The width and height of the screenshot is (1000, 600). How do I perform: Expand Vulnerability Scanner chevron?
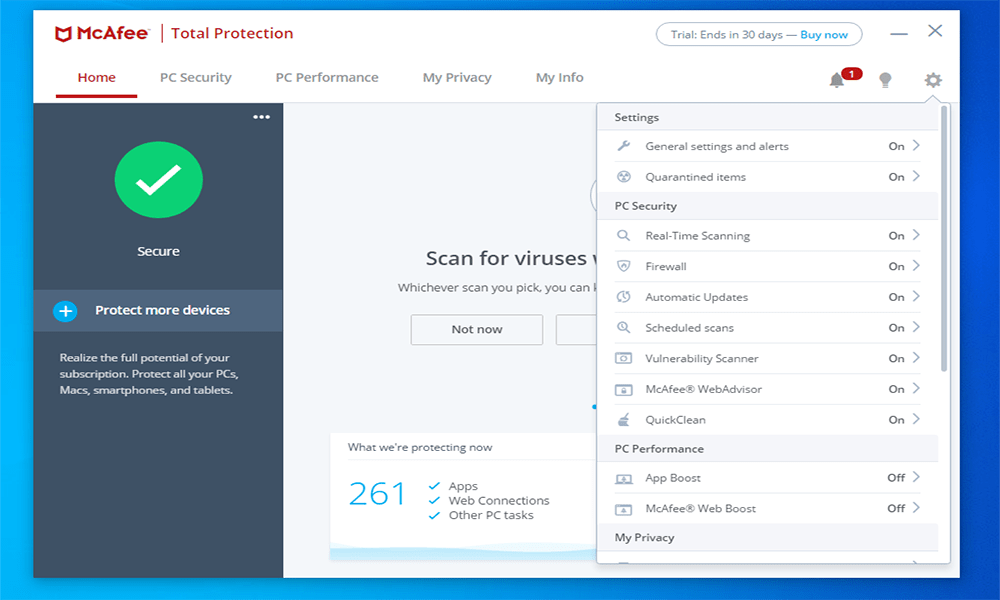coord(916,358)
